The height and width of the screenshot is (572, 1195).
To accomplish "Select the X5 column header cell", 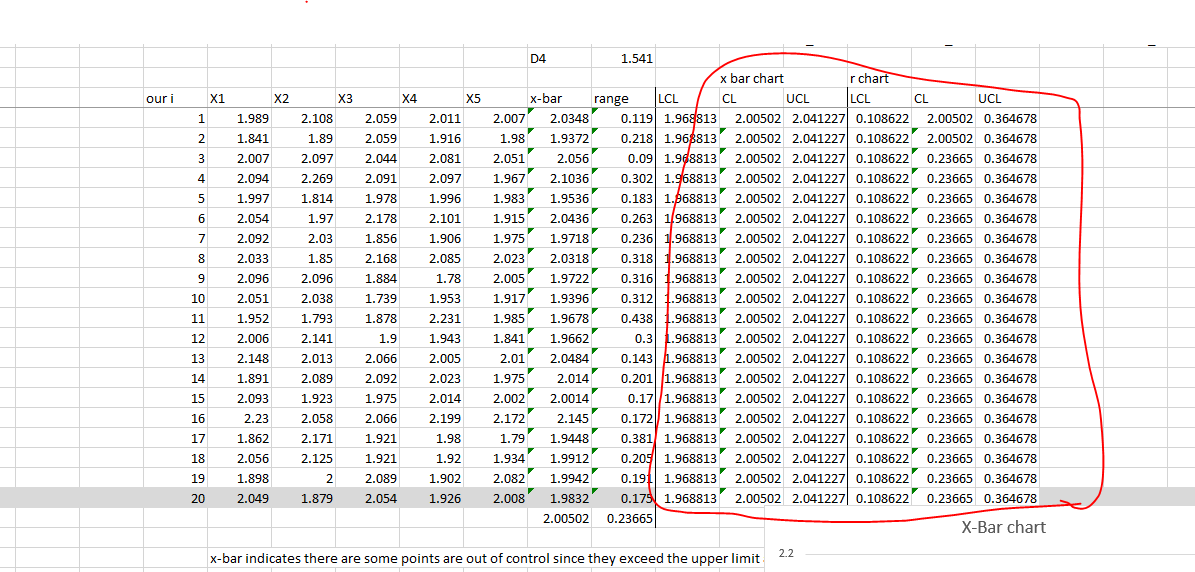I will click(495, 98).
